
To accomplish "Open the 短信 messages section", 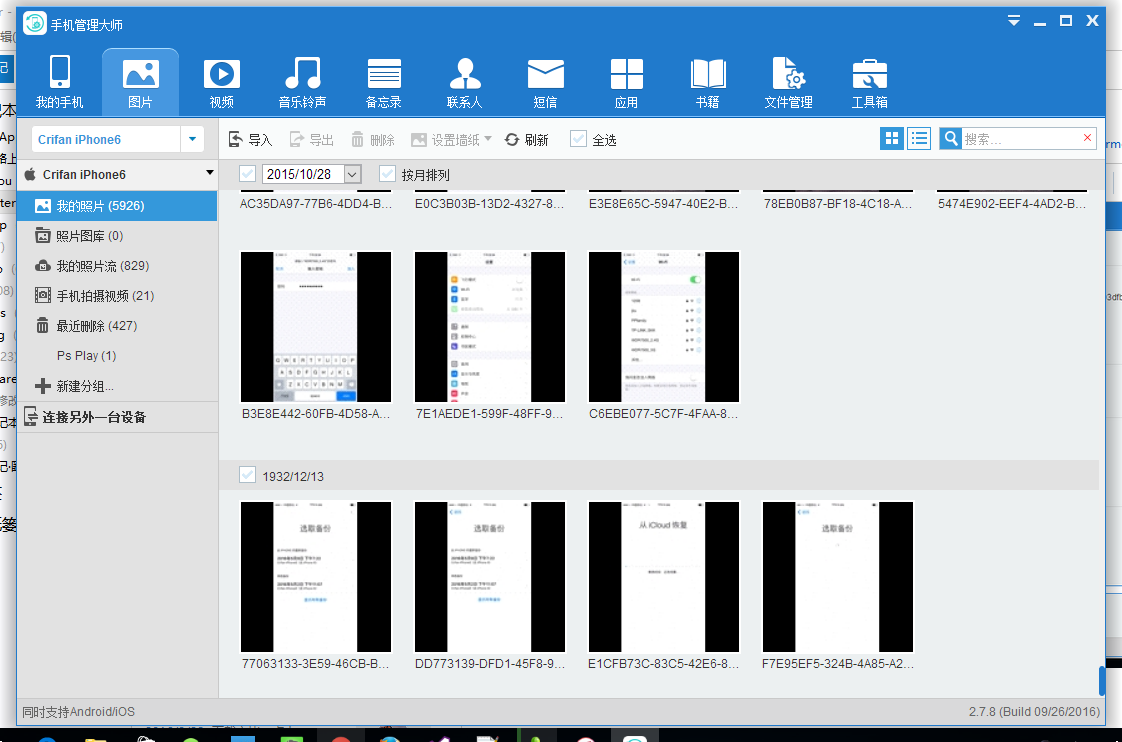I will [545, 82].
